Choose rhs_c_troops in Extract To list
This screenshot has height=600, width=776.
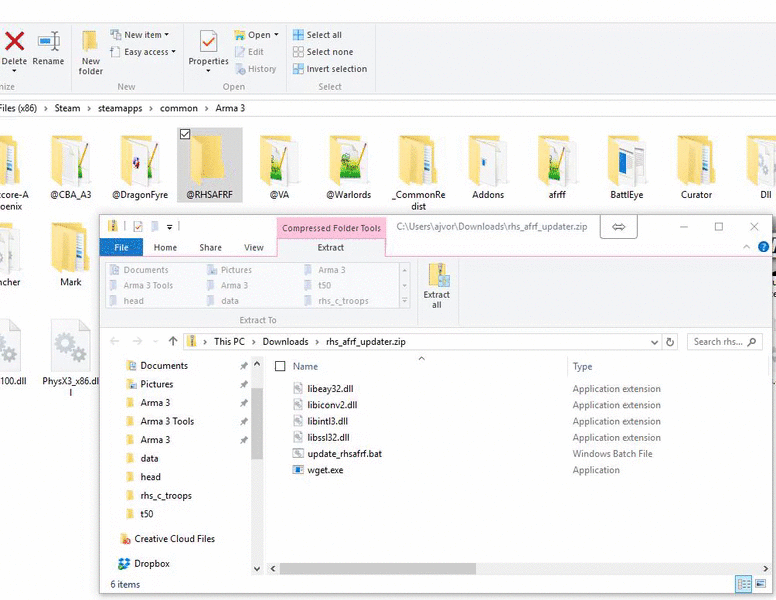click(337, 300)
